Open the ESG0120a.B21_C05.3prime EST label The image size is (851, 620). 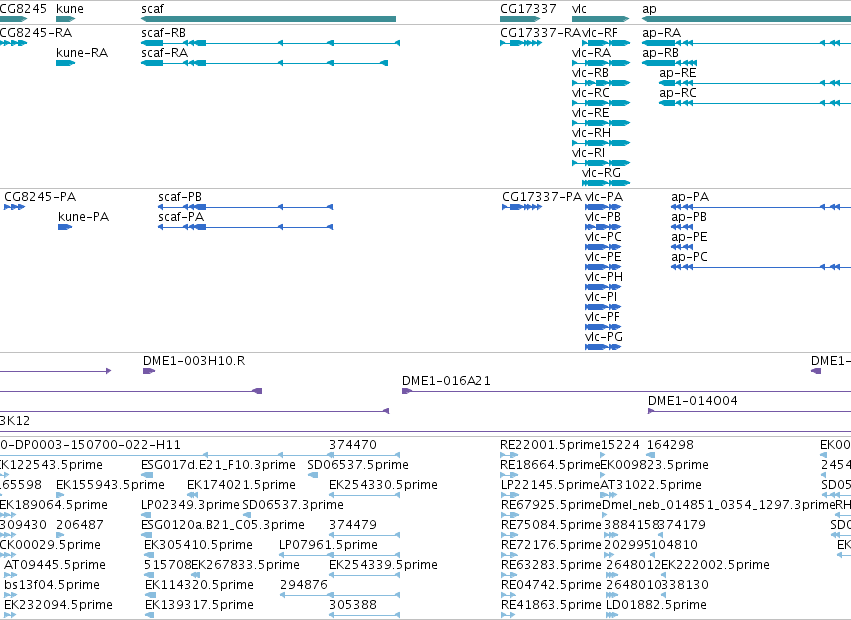[223, 525]
